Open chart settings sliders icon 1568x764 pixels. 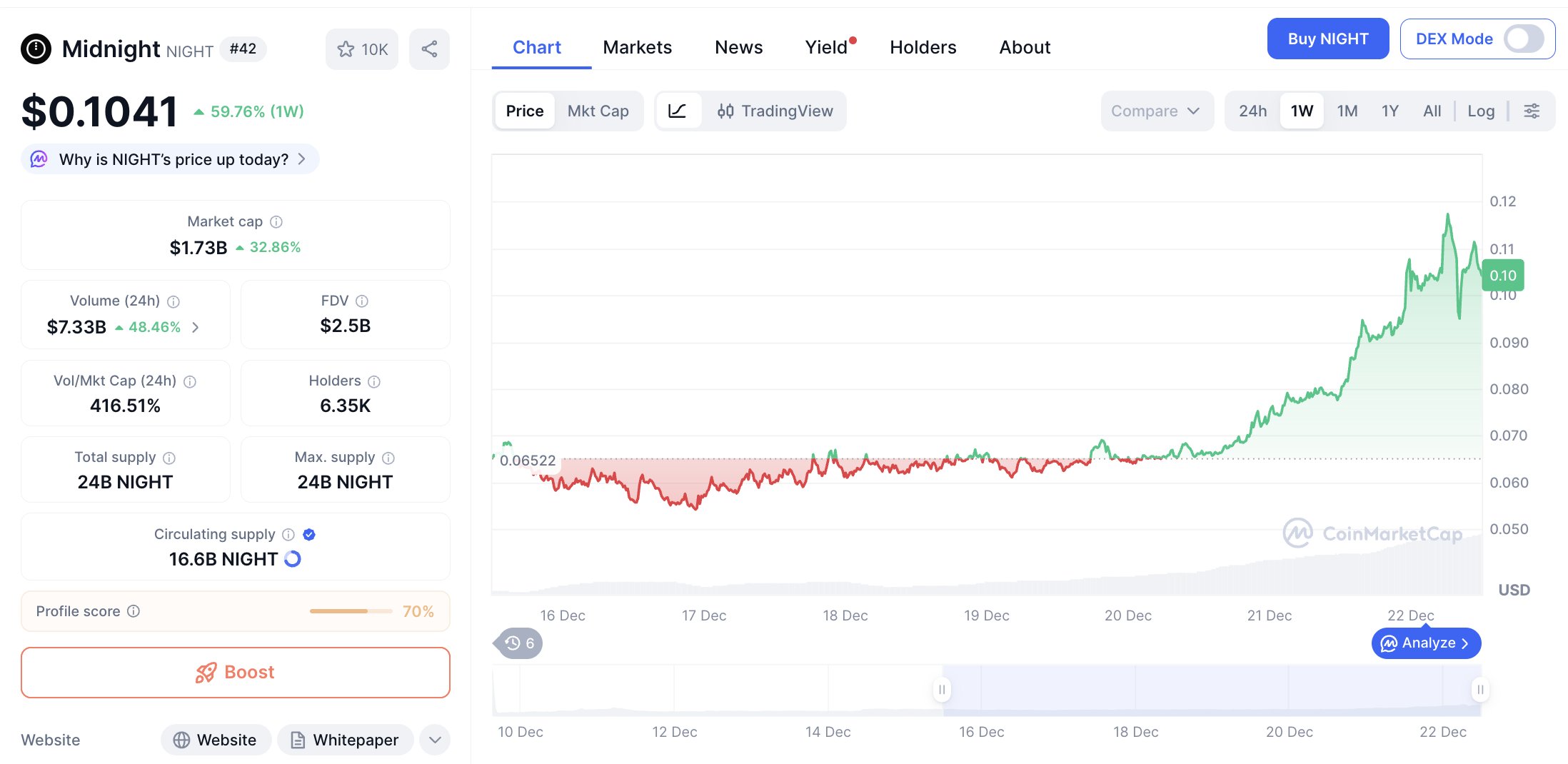[x=1531, y=111]
